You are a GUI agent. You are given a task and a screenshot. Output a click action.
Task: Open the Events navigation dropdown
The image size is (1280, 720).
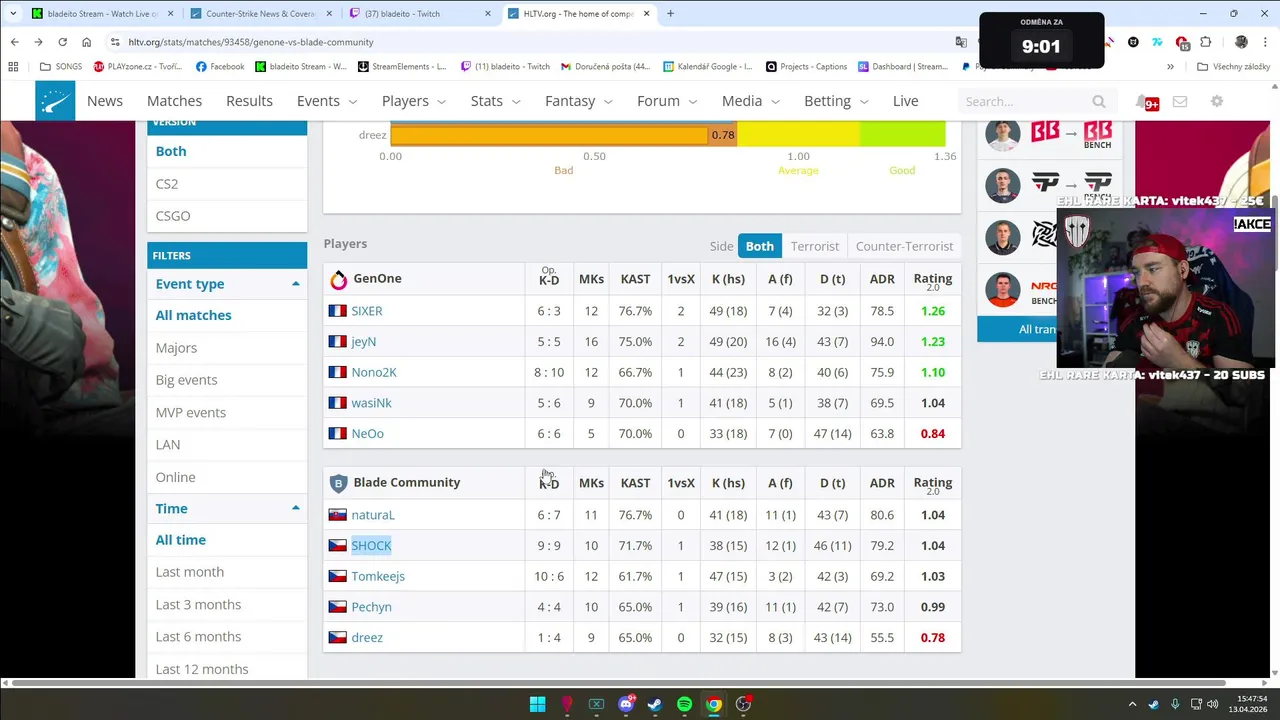coord(326,101)
